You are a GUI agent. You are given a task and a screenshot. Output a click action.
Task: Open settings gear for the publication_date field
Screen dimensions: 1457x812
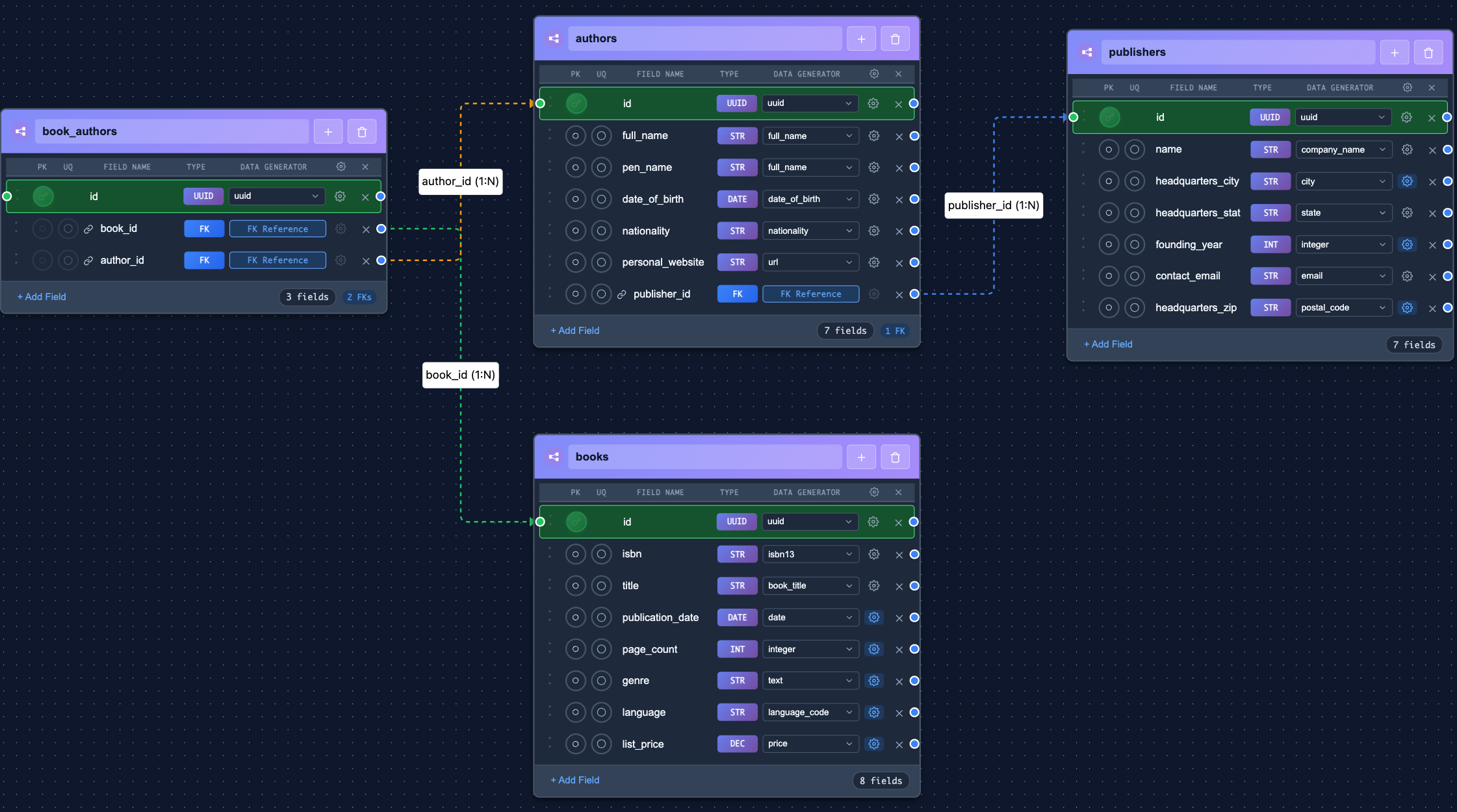coord(873,617)
